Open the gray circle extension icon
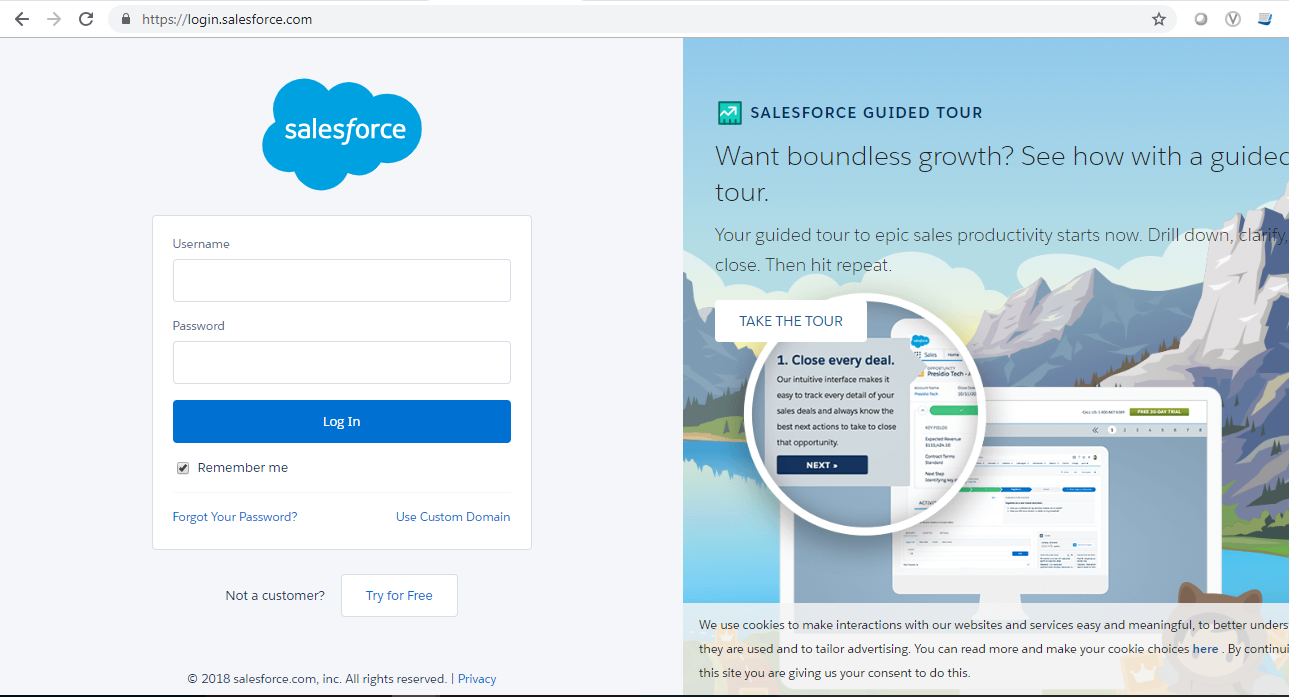Screen dimensions: 1289x697 [1201, 19]
